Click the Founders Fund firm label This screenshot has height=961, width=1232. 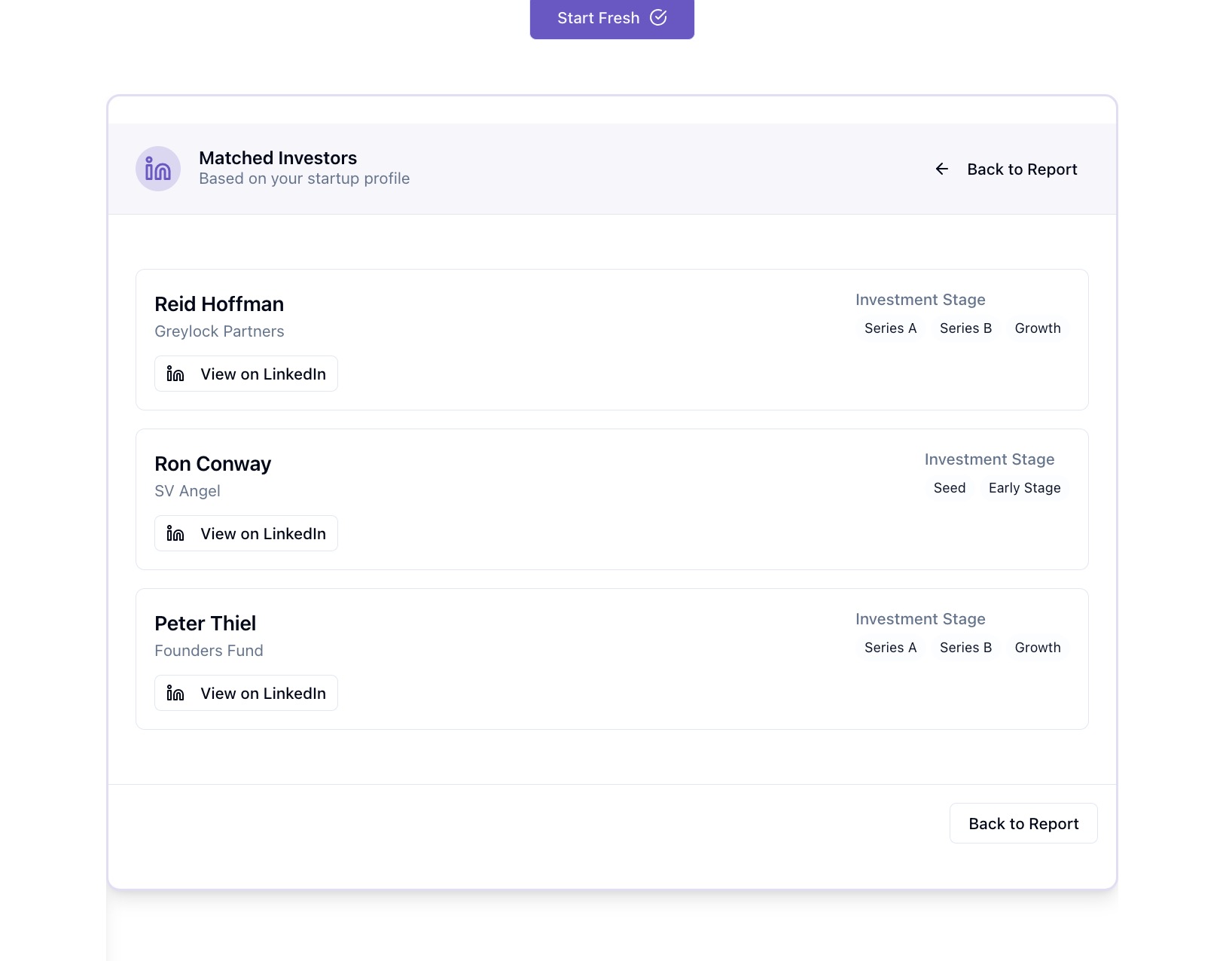(209, 651)
